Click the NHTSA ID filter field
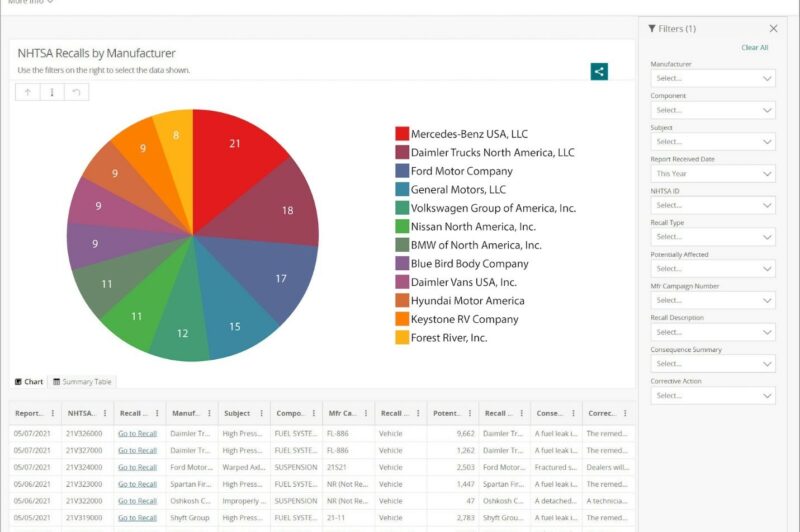800x532 pixels. pos(712,205)
